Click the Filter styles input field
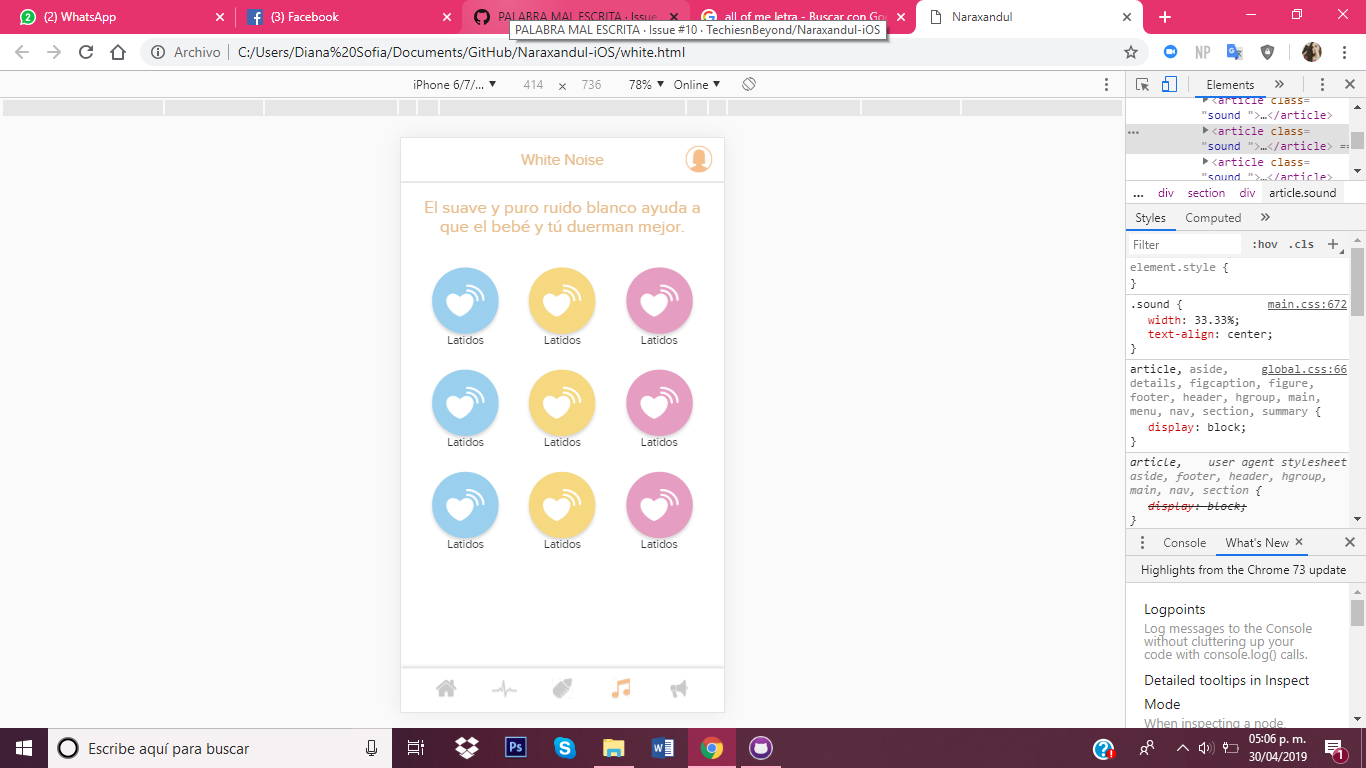 1185,244
